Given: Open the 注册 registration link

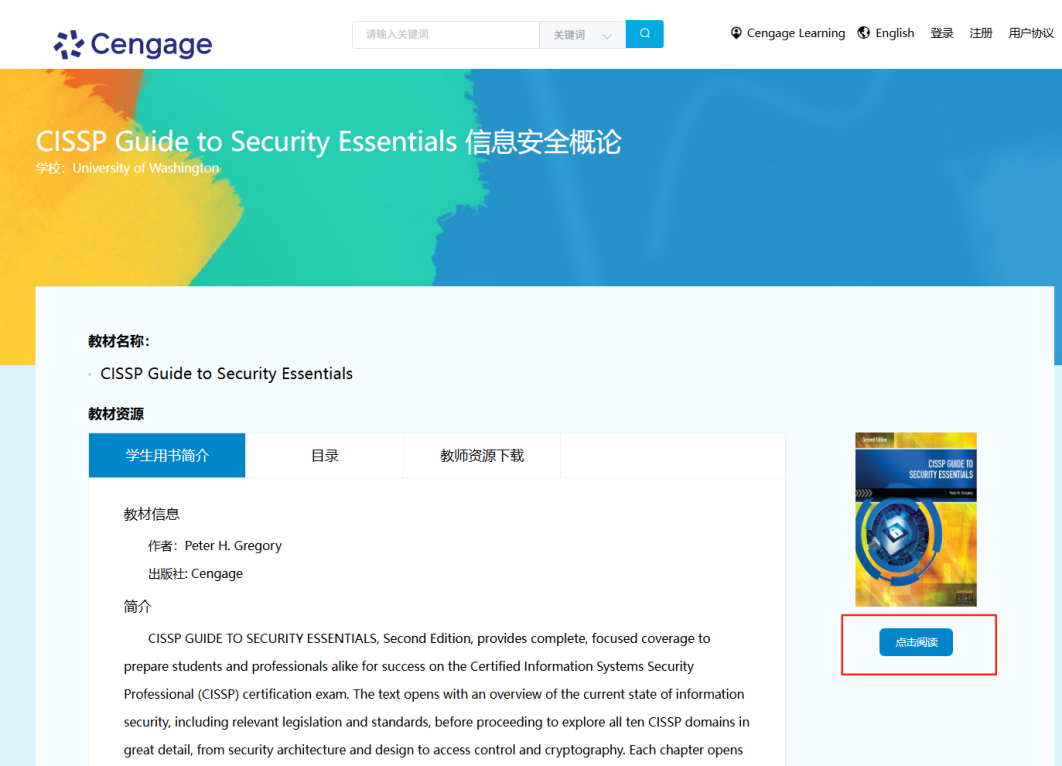Looking at the screenshot, I should click(981, 33).
